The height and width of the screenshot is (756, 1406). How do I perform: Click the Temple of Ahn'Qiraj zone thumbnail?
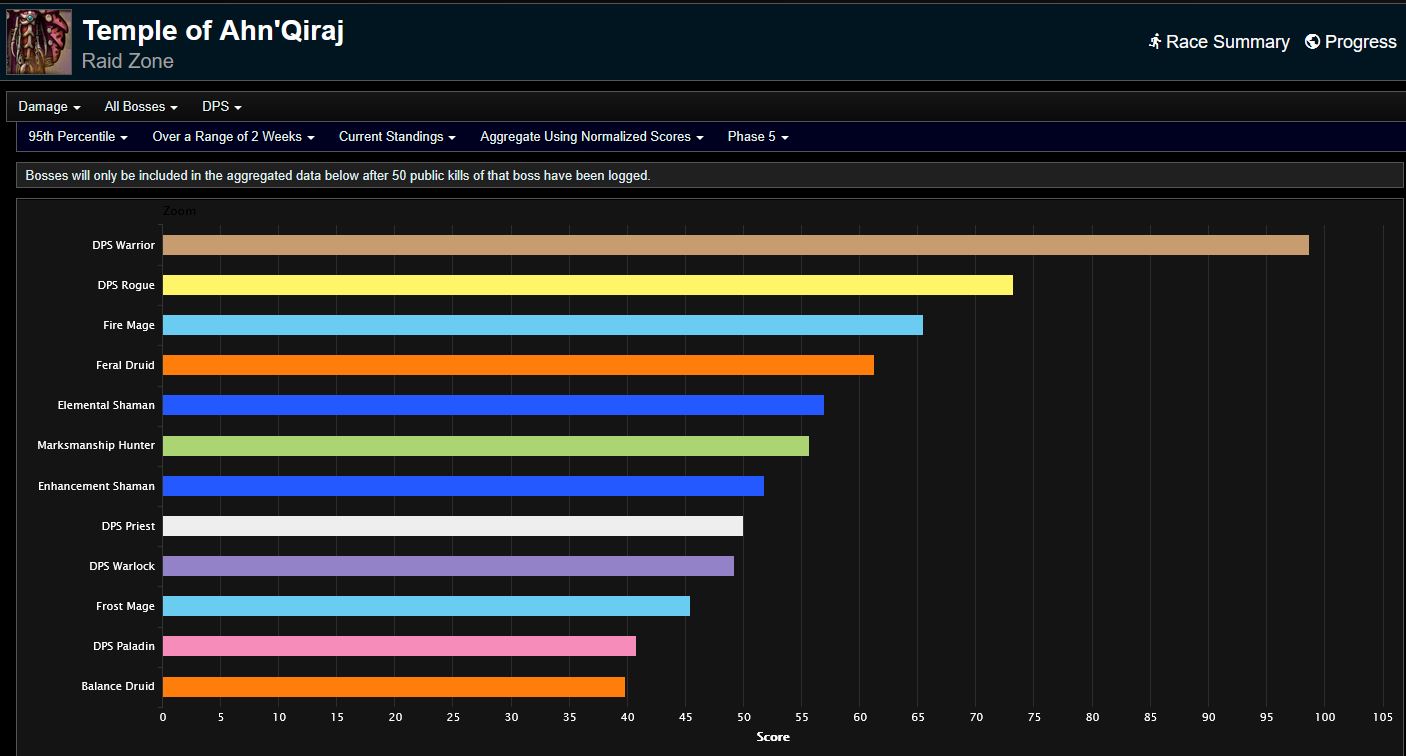click(39, 42)
